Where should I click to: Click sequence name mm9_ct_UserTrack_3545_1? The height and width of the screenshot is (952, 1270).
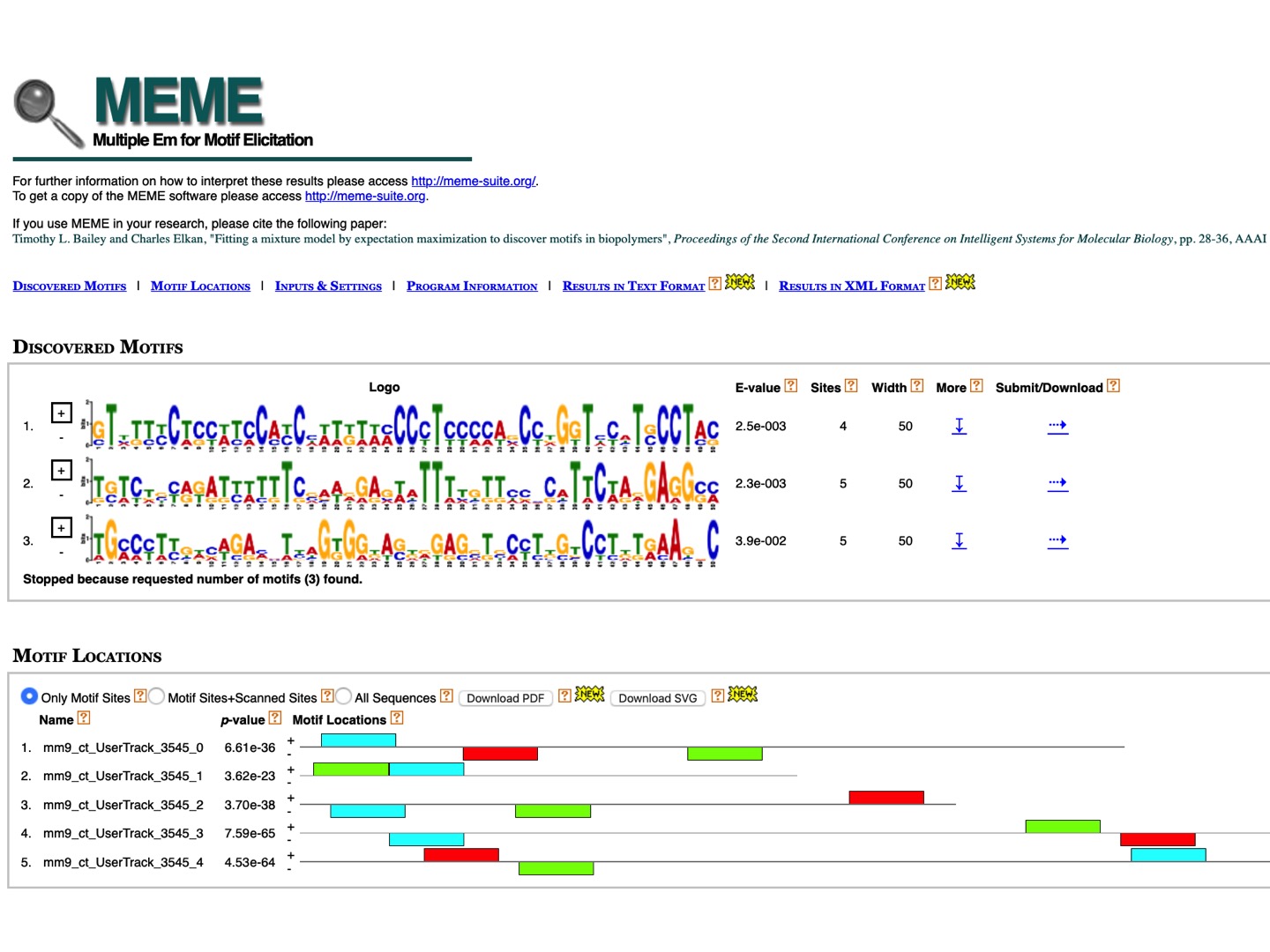click(x=123, y=776)
